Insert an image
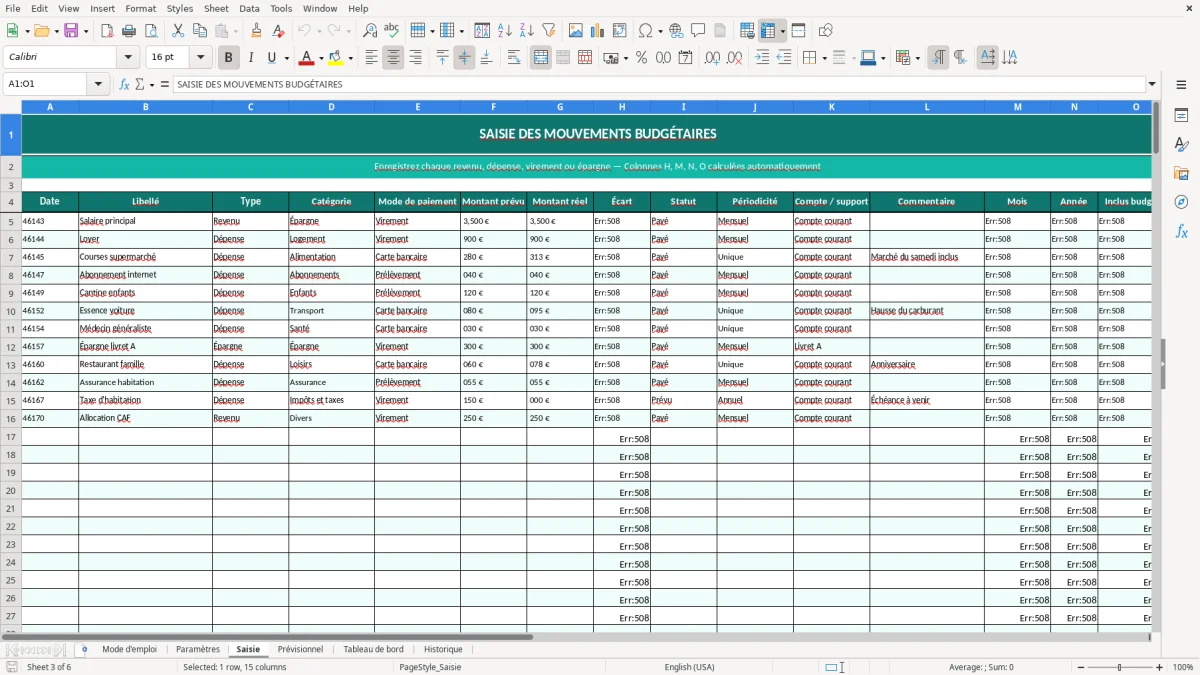Image resolution: width=1200 pixels, height=675 pixels. pyautogui.click(x=575, y=31)
